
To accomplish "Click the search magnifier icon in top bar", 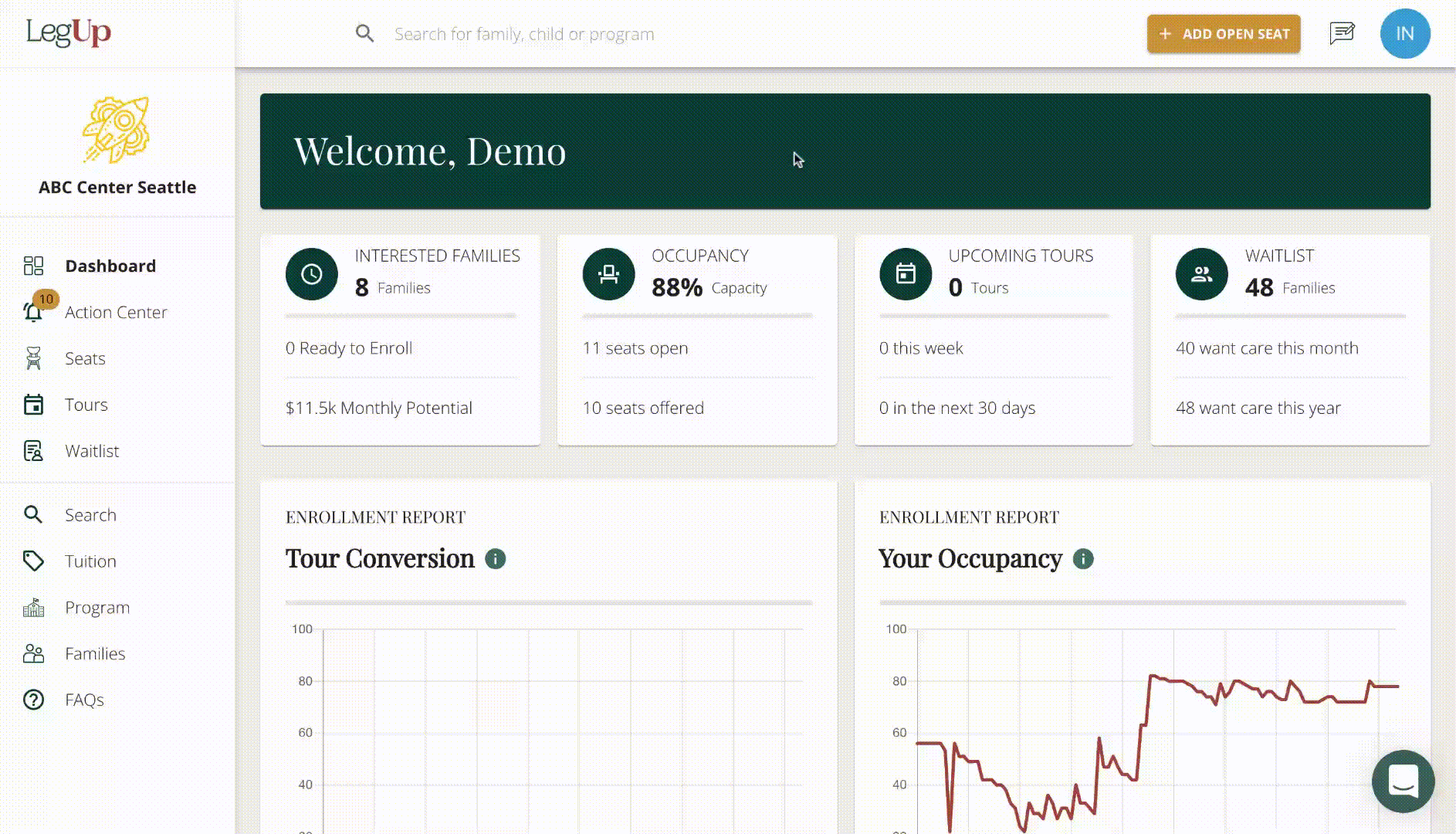I will [x=364, y=34].
